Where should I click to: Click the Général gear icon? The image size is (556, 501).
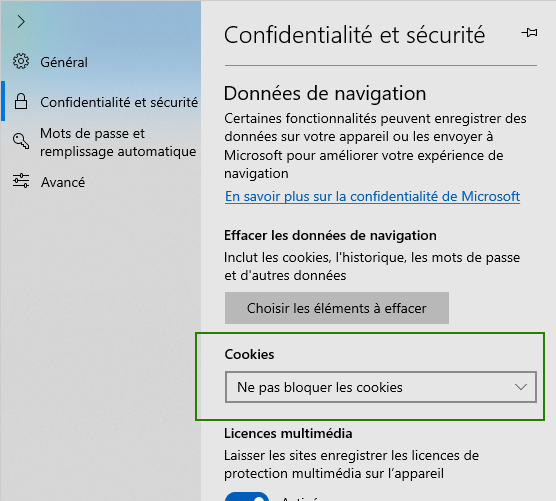point(21,62)
